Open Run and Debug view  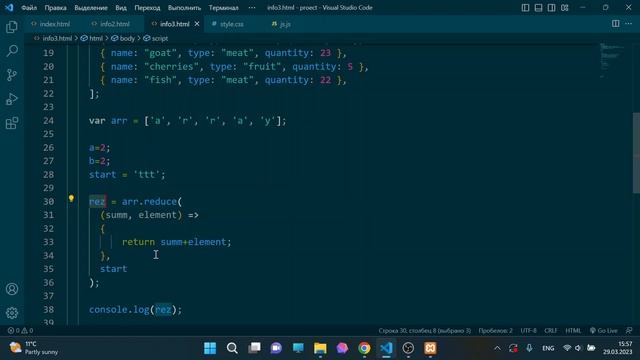tap(12, 99)
